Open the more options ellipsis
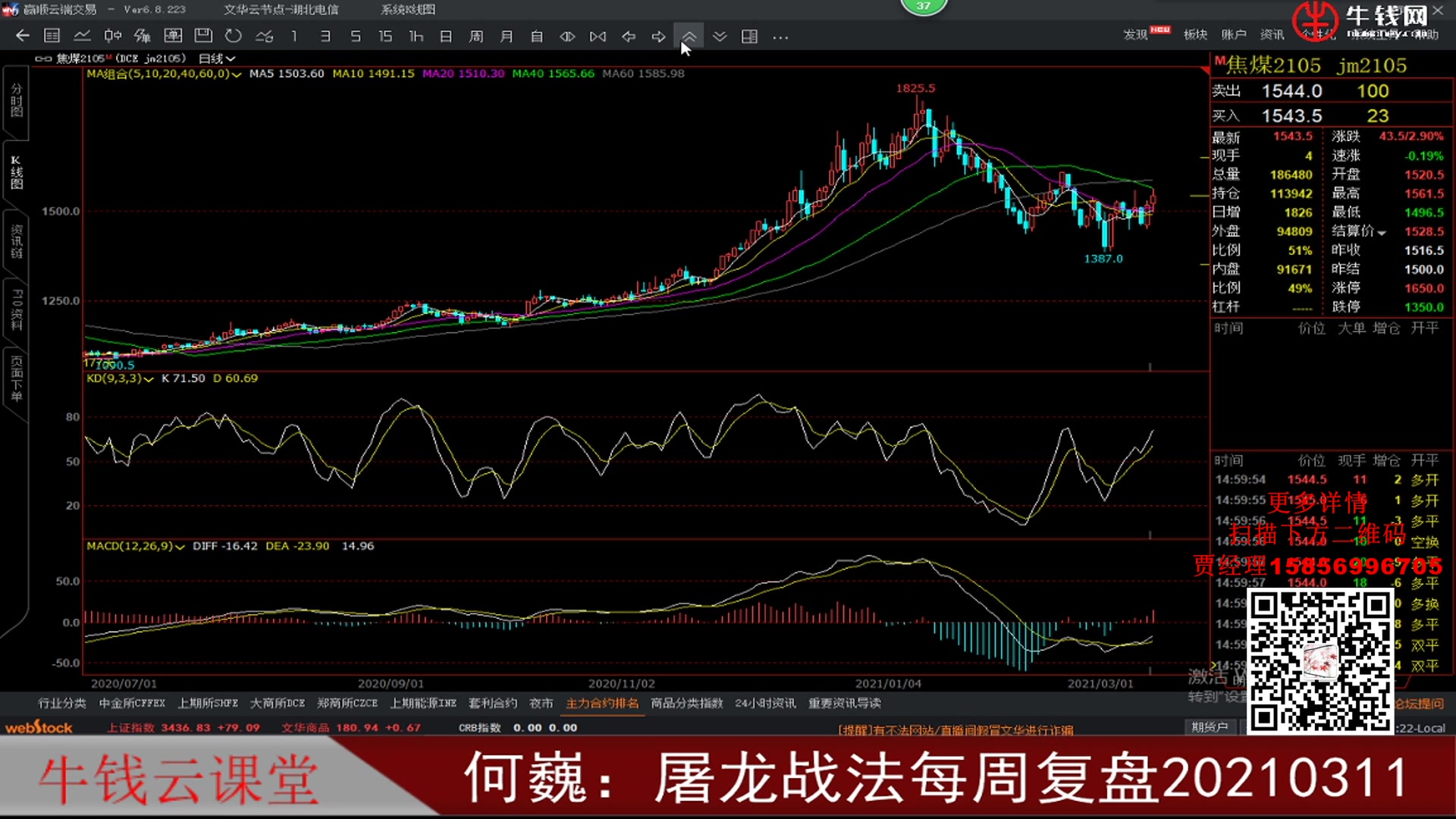The image size is (1456, 819). 780,36
